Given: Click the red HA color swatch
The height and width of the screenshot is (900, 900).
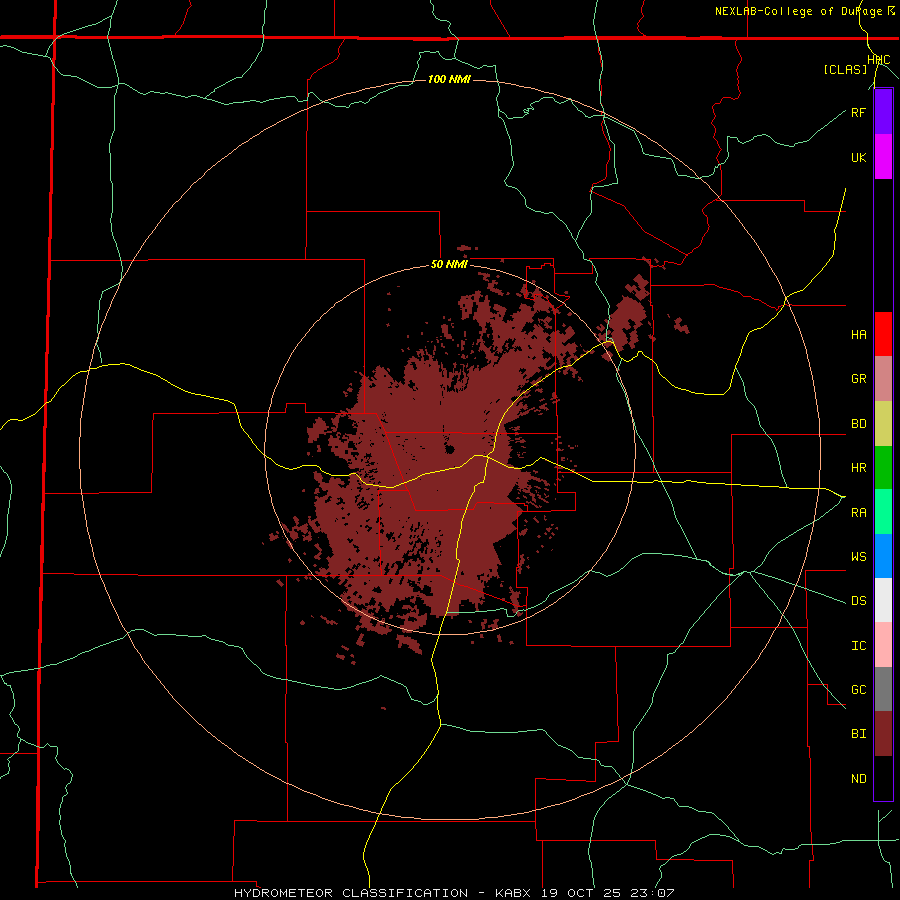Looking at the screenshot, I should [x=883, y=334].
